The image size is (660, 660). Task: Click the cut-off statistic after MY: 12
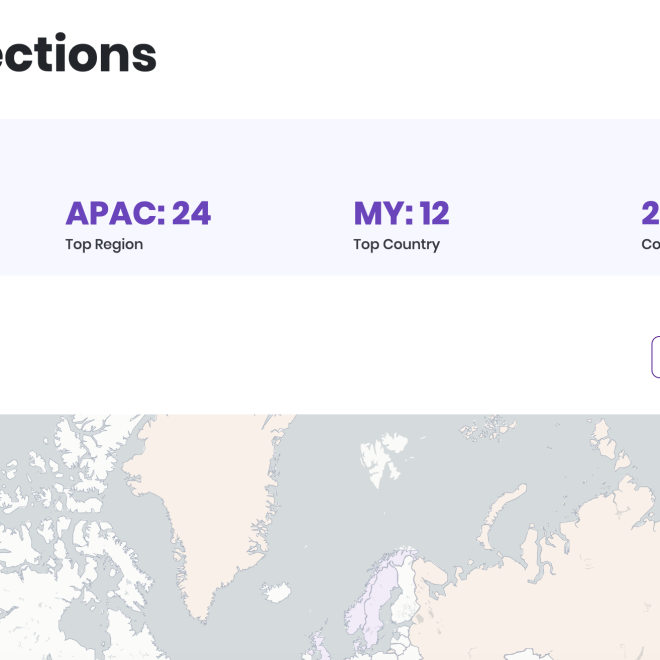tap(650, 213)
